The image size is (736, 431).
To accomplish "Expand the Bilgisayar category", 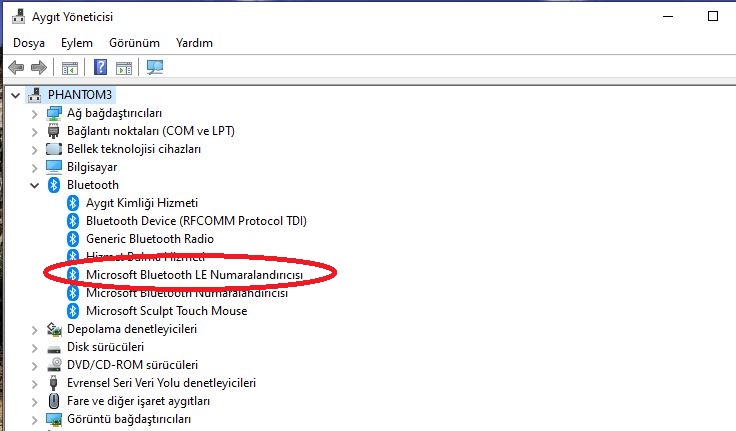I will (x=34, y=167).
